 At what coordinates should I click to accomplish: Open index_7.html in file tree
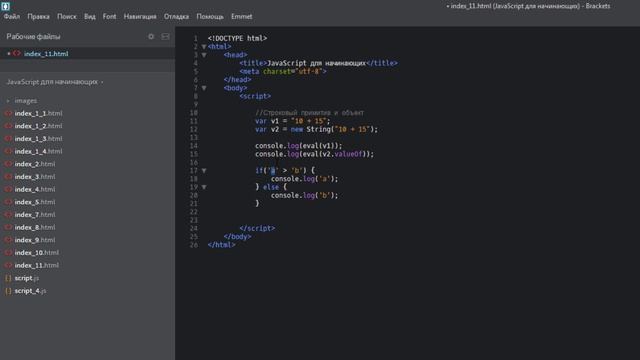pos(35,214)
